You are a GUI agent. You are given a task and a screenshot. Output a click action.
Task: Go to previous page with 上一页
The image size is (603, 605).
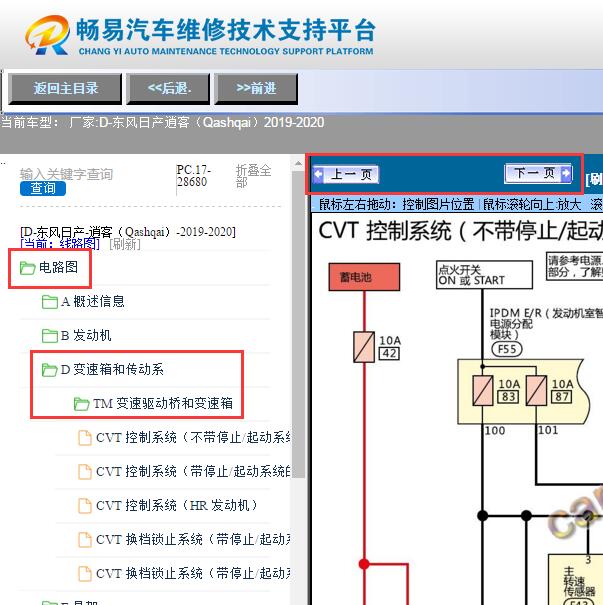[346, 174]
